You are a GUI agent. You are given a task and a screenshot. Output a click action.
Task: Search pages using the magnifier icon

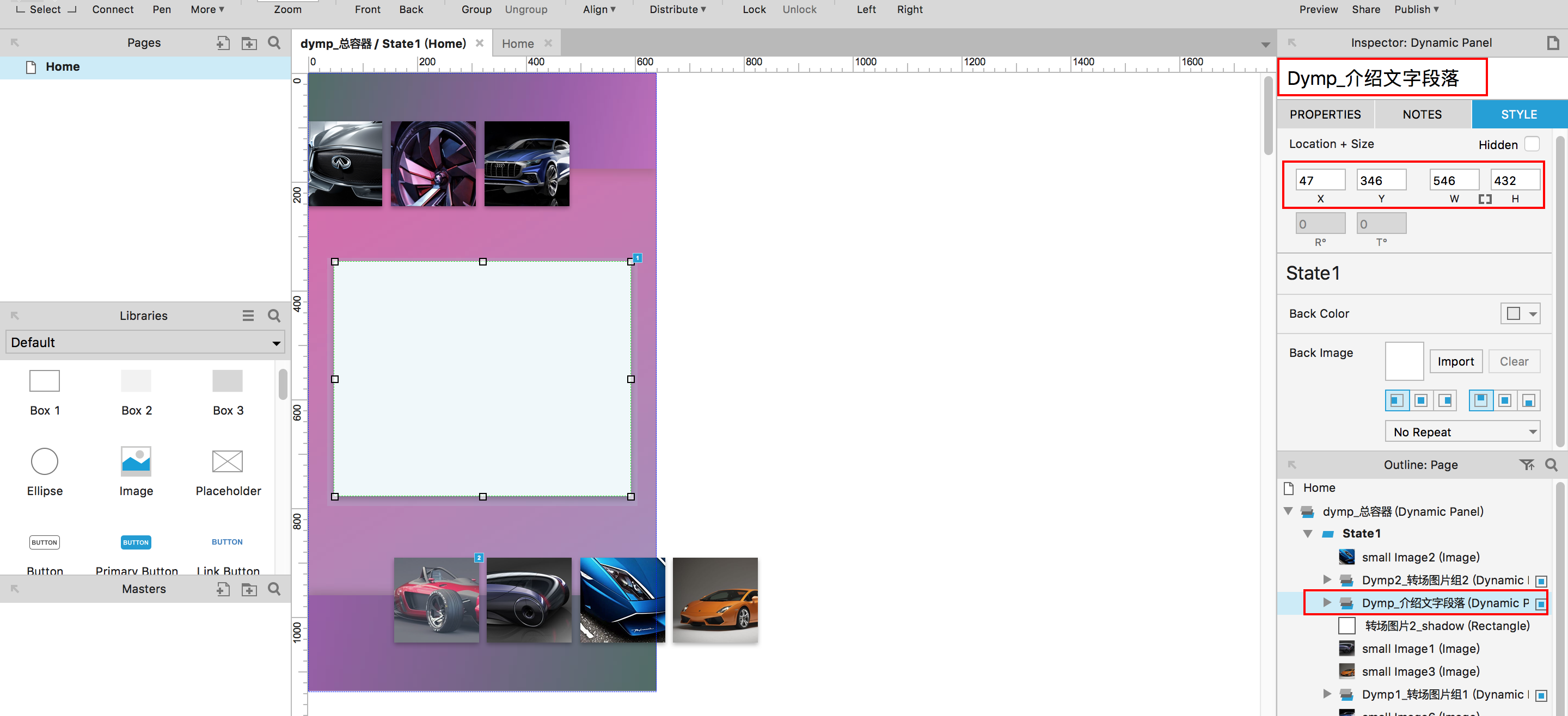274,42
